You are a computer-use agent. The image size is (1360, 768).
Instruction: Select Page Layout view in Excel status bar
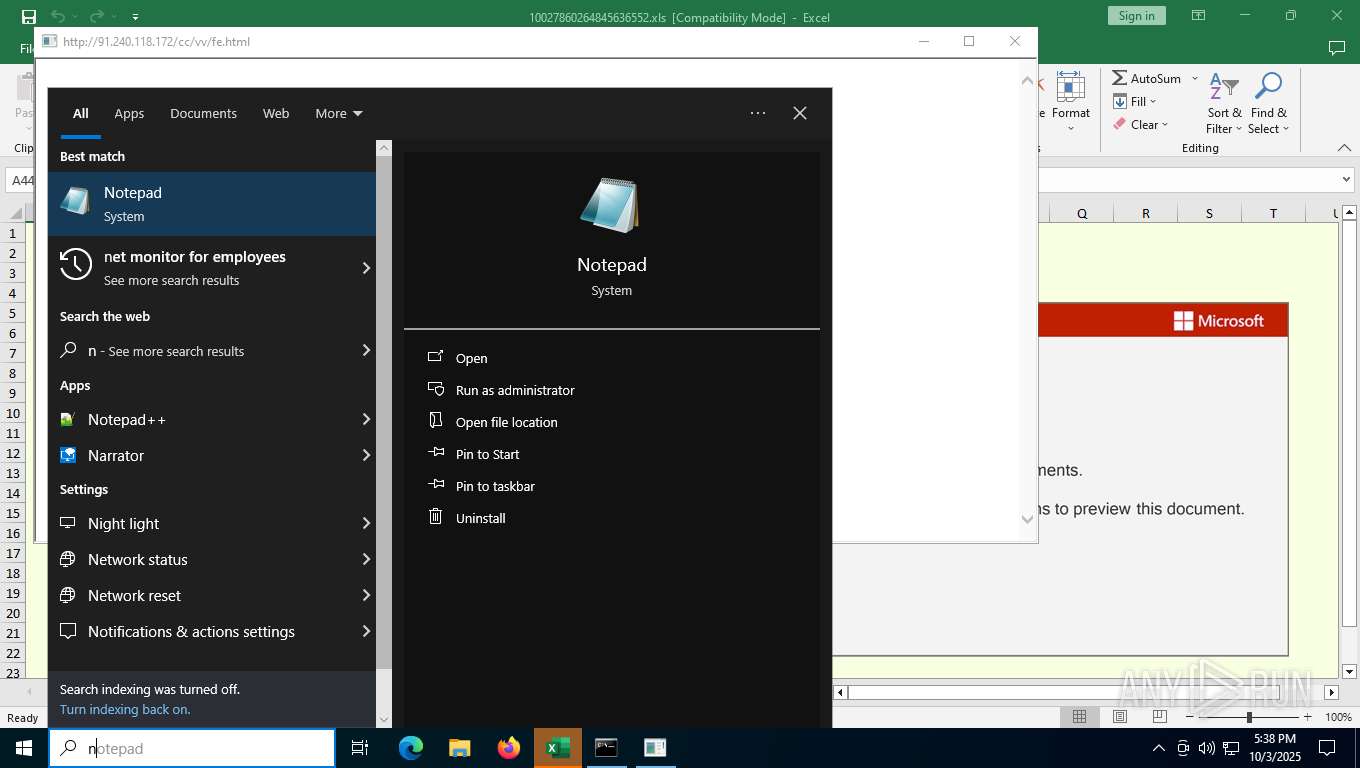click(x=1120, y=717)
